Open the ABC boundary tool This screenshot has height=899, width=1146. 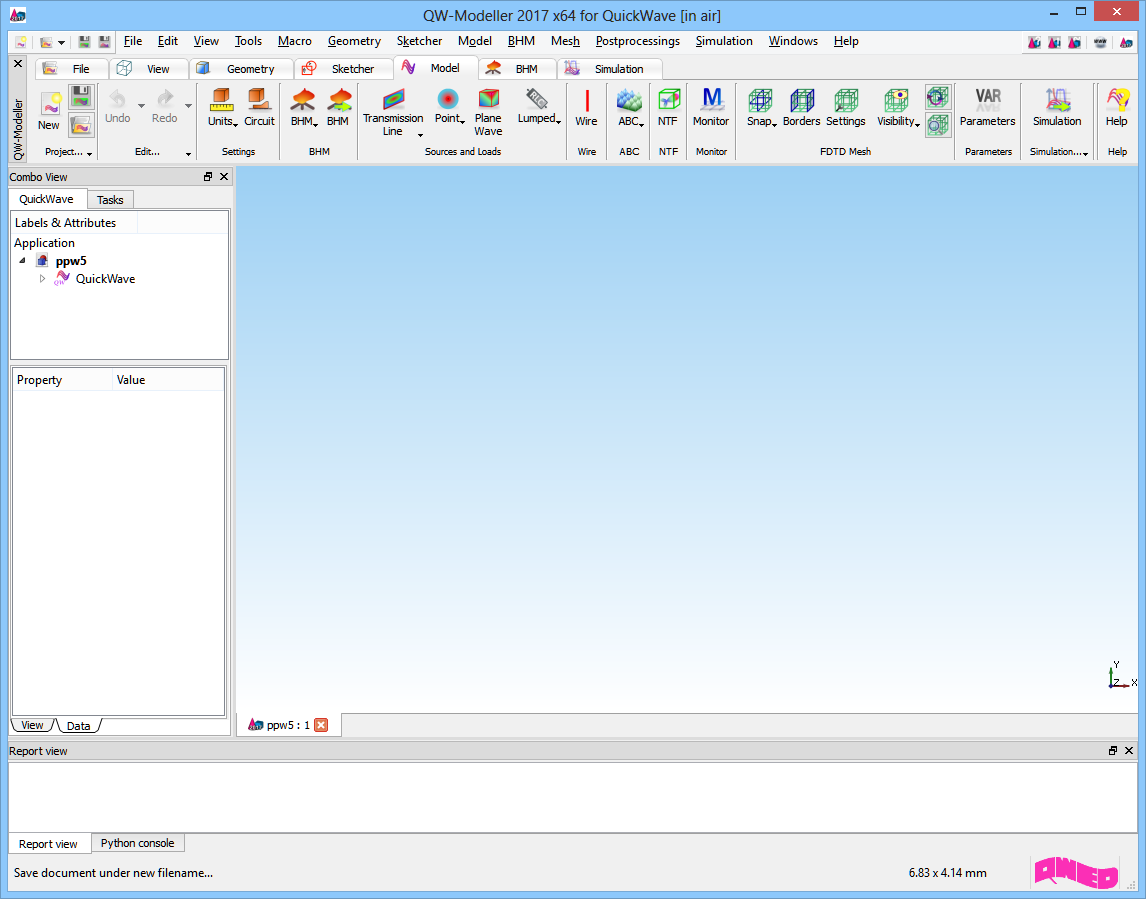[630, 107]
